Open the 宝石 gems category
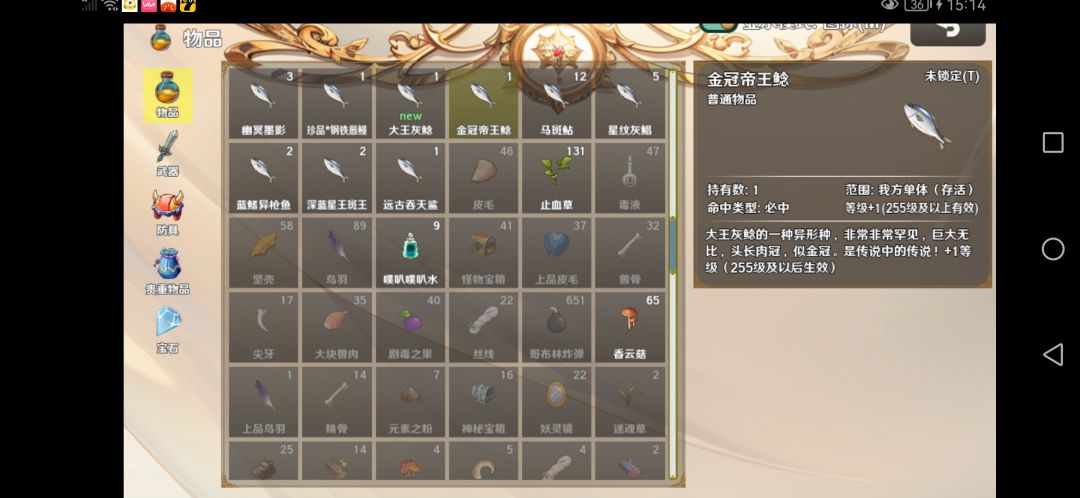Image resolution: width=1080 pixels, height=498 pixels. (x=167, y=330)
